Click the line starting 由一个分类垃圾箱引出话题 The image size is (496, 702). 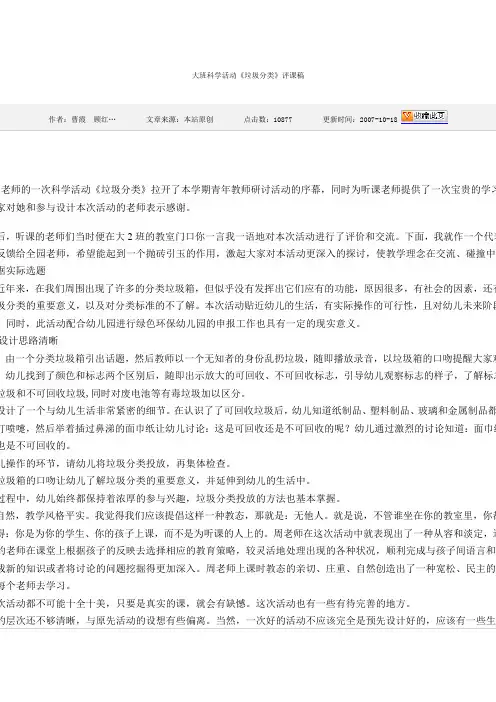click(251, 359)
